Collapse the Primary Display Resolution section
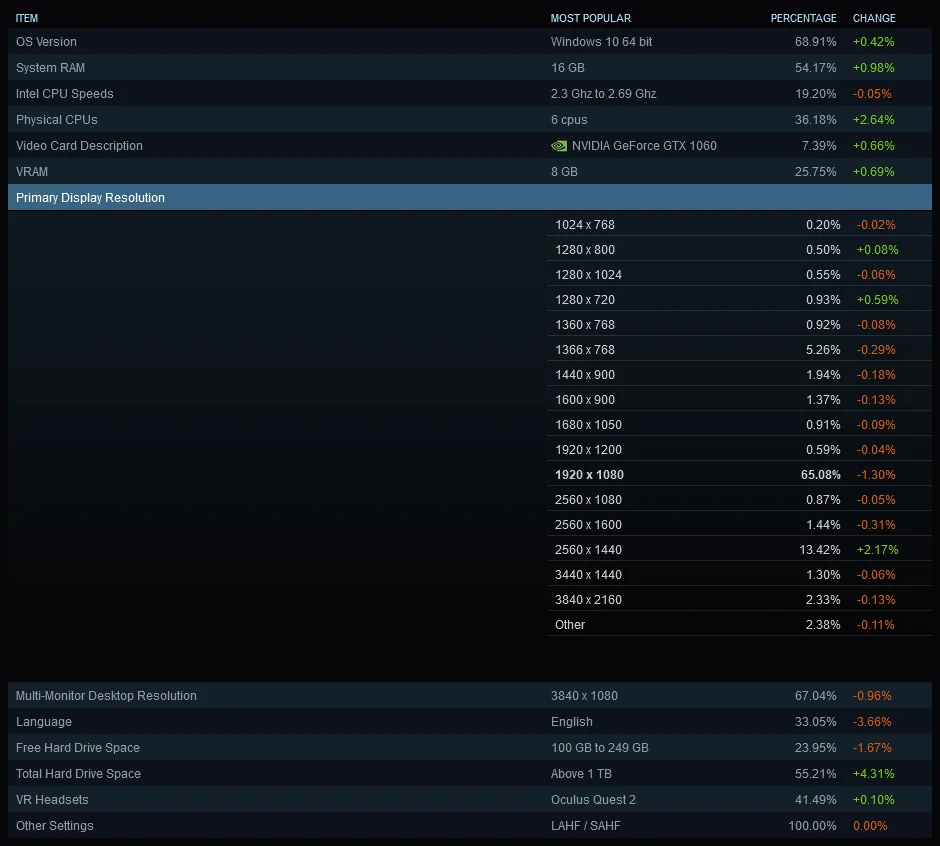This screenshot has width=940, height=846. click(470, 197)
